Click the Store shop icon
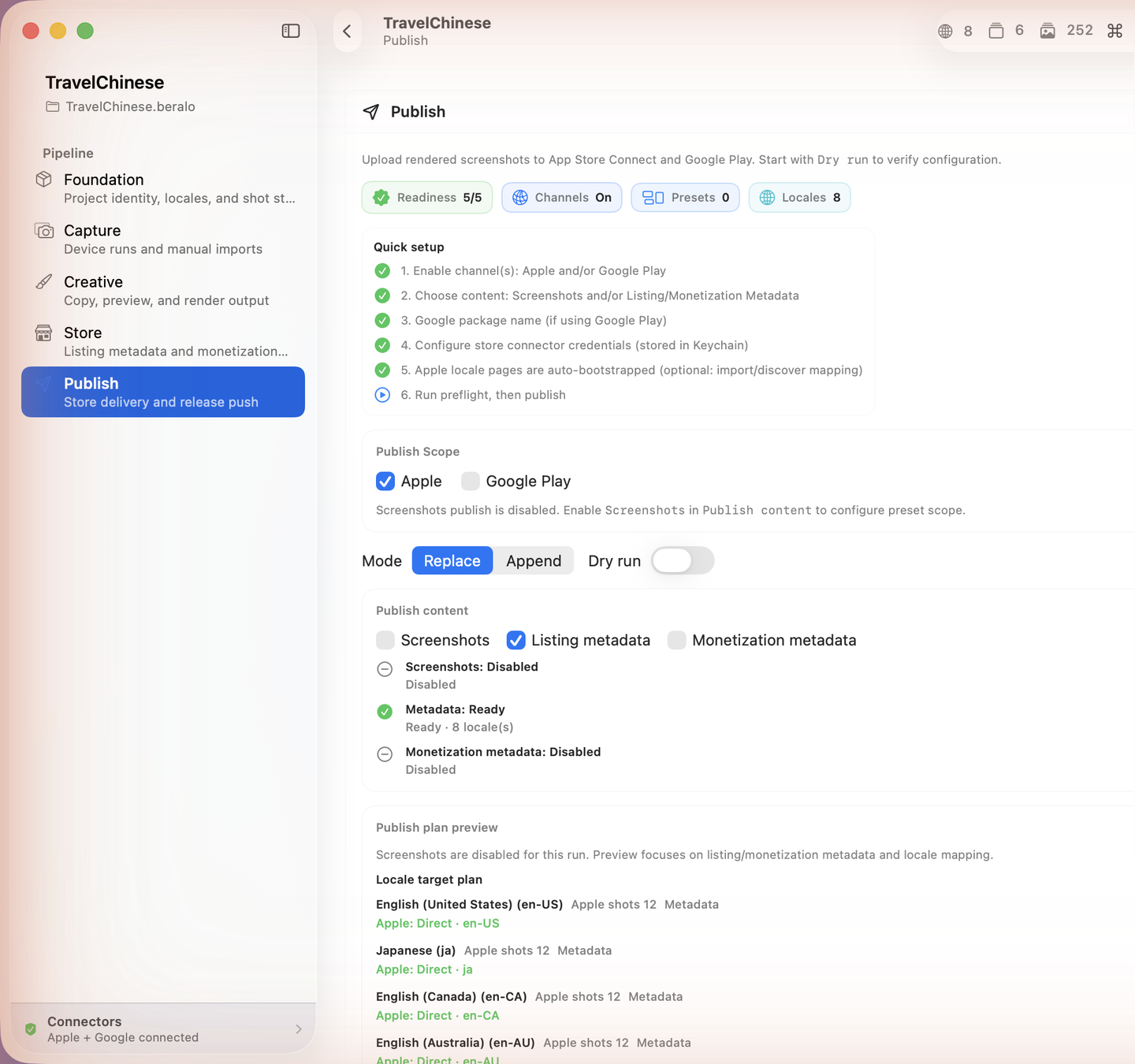The height and width of the screenshot is (1064, 1135). tap(44, 333)
